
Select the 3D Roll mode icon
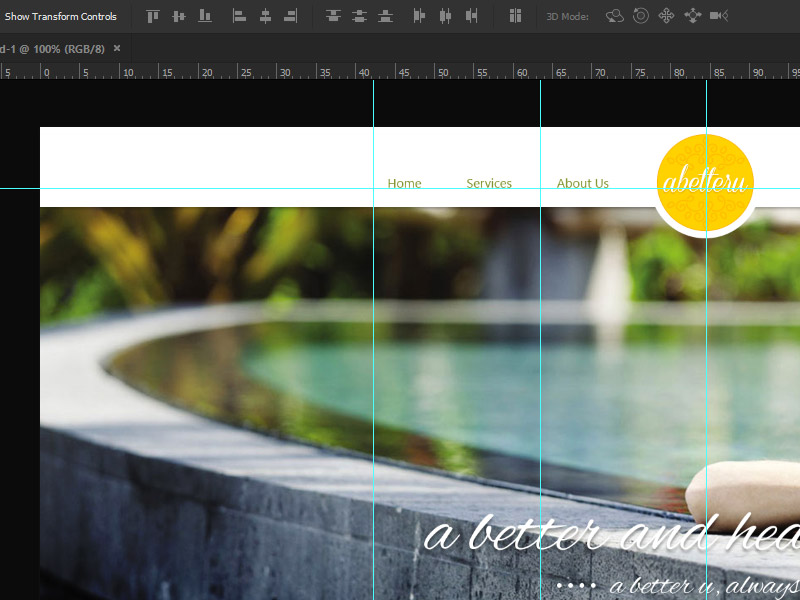(x=641, y=16)
